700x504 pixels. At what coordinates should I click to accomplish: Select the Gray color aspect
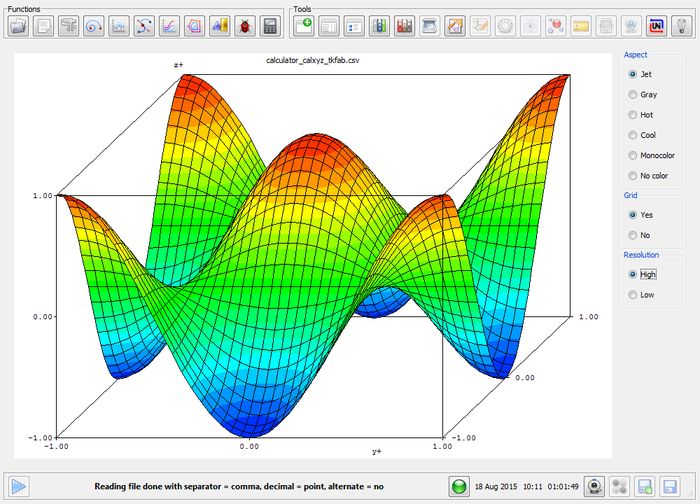click(643, 95)
